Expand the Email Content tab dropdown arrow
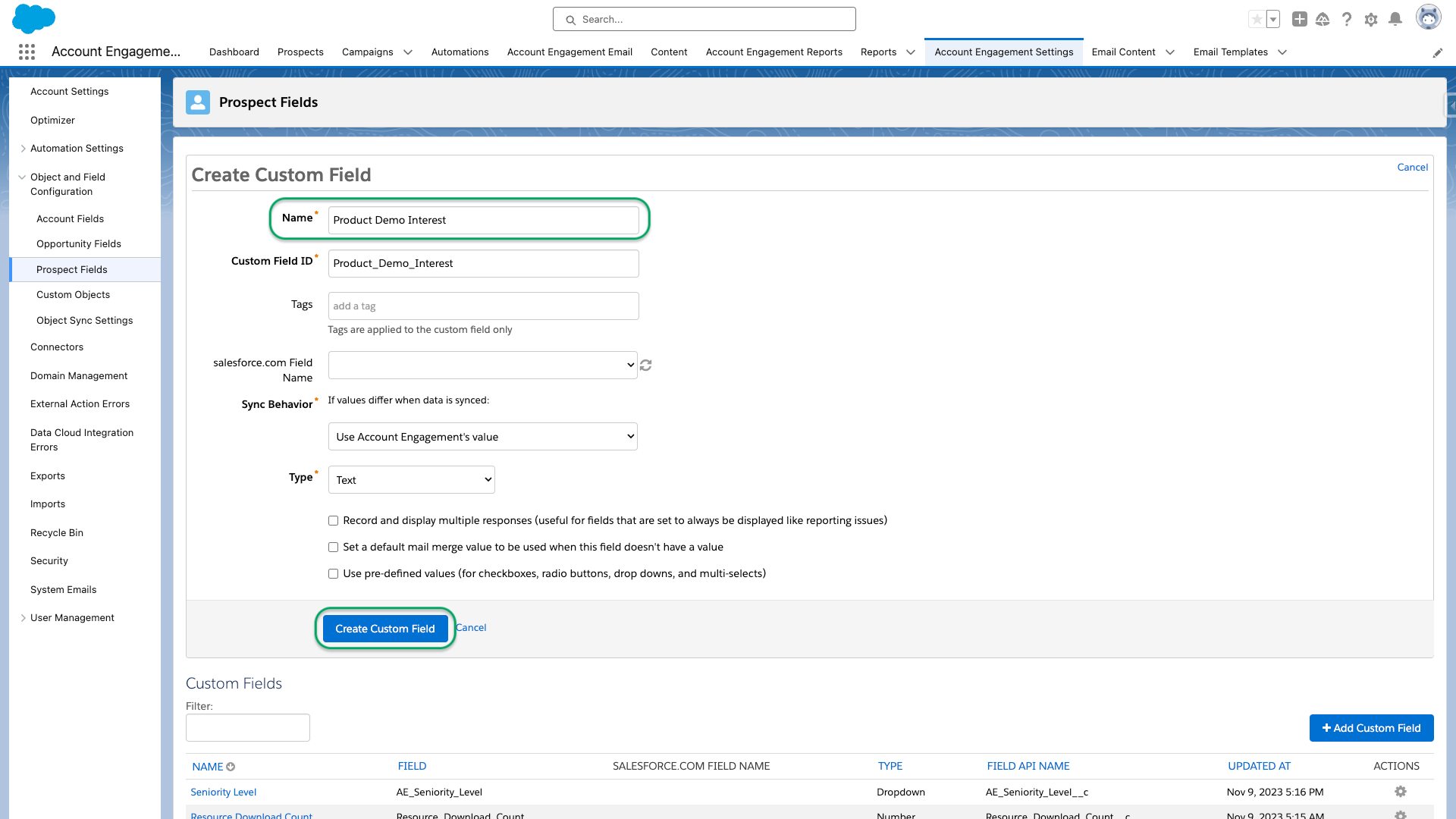Screen dimensions: 1456x819 1170,52
